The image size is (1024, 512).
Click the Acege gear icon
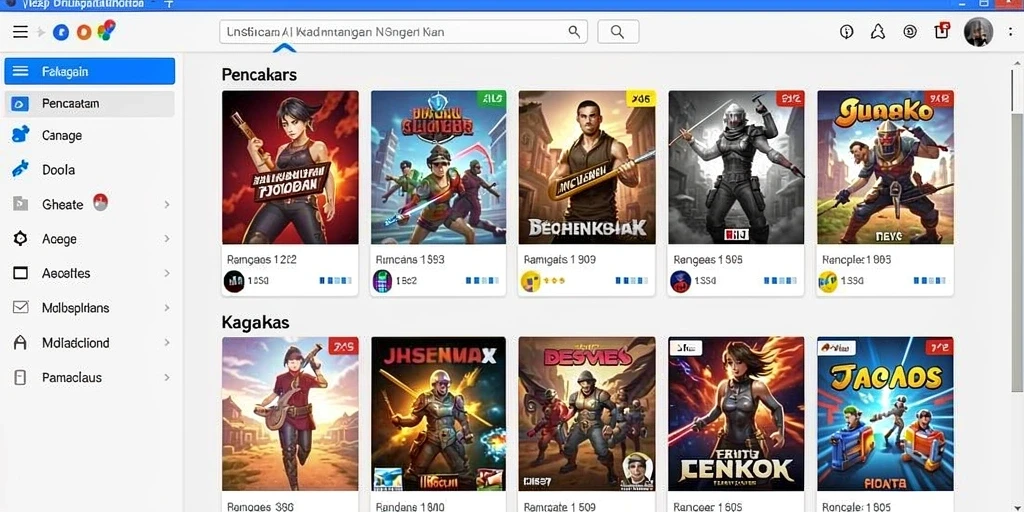click(20, 239)
